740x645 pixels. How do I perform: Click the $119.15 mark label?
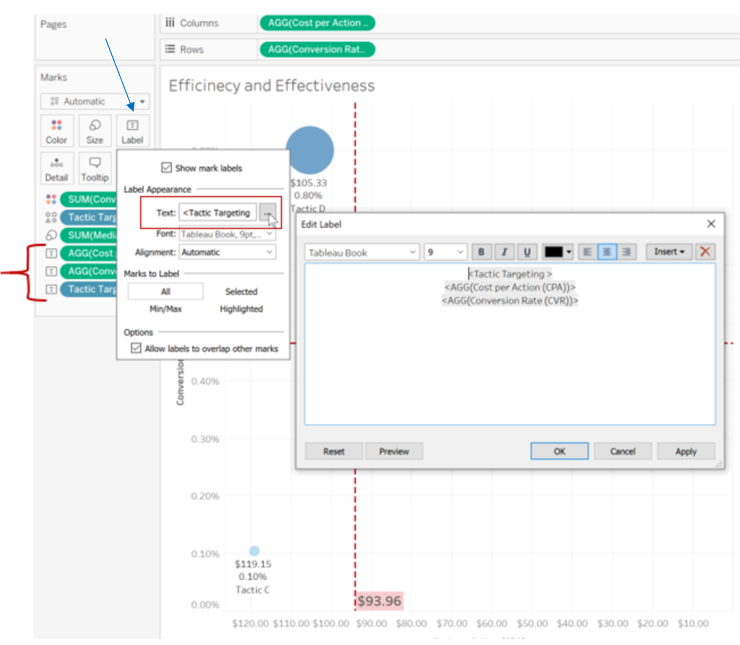click(x=253, y=564)
